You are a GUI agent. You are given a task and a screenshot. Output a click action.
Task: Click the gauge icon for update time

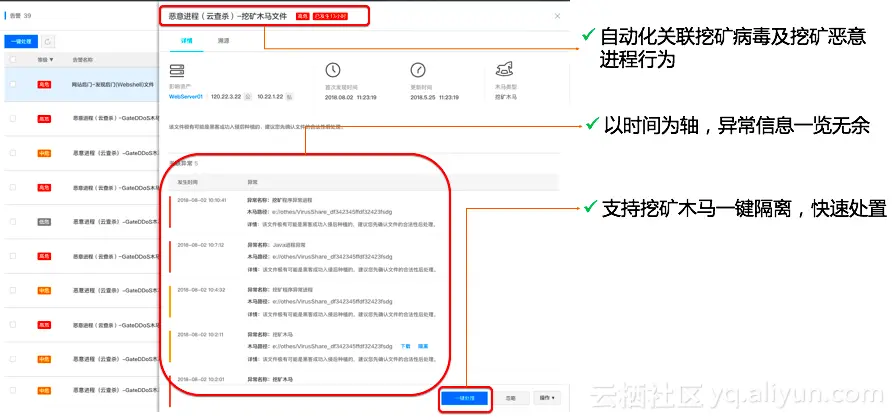418,70
